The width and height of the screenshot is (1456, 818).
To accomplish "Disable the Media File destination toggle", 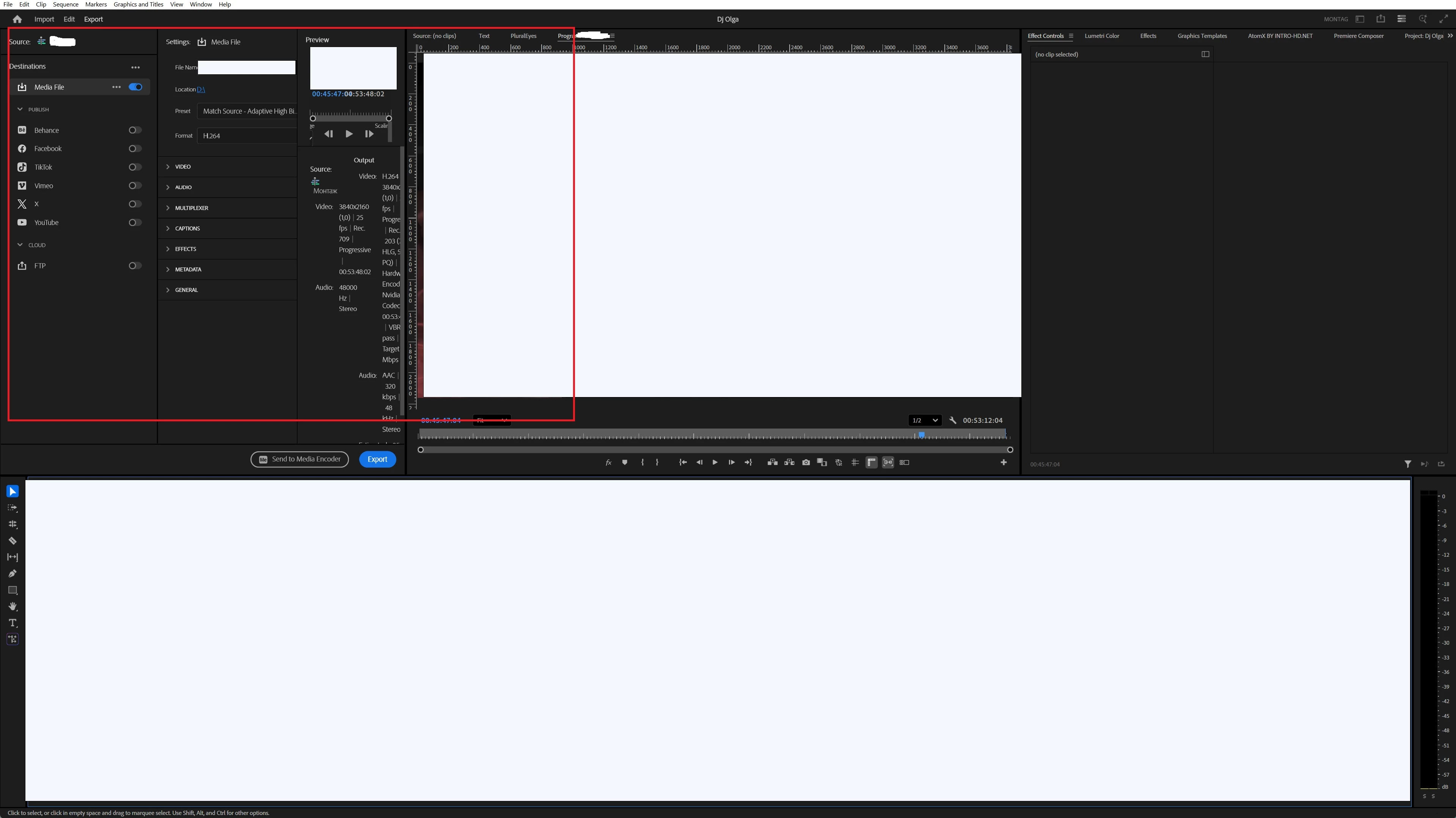I will [x=135, y=87].
